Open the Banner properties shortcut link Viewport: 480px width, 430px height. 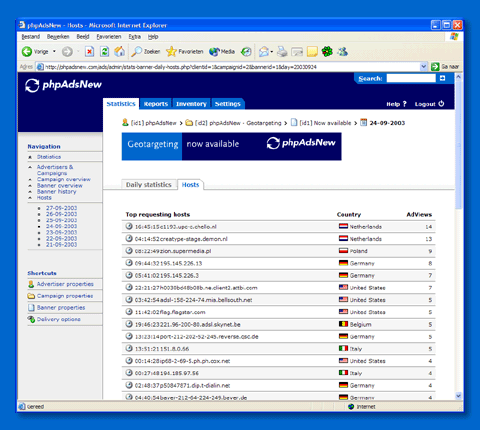61,307
